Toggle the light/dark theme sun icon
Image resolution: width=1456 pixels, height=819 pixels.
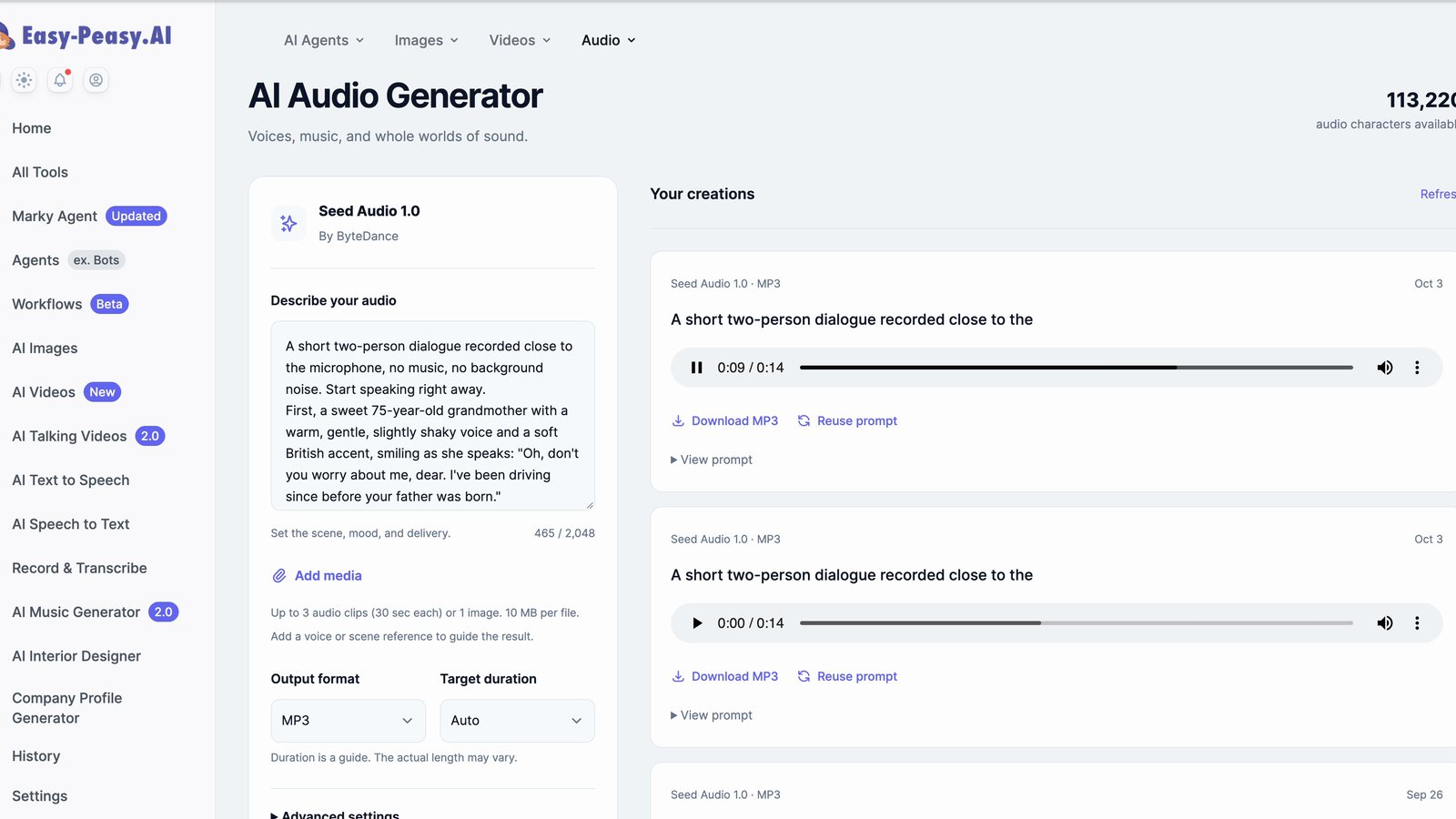coord(25,80)
